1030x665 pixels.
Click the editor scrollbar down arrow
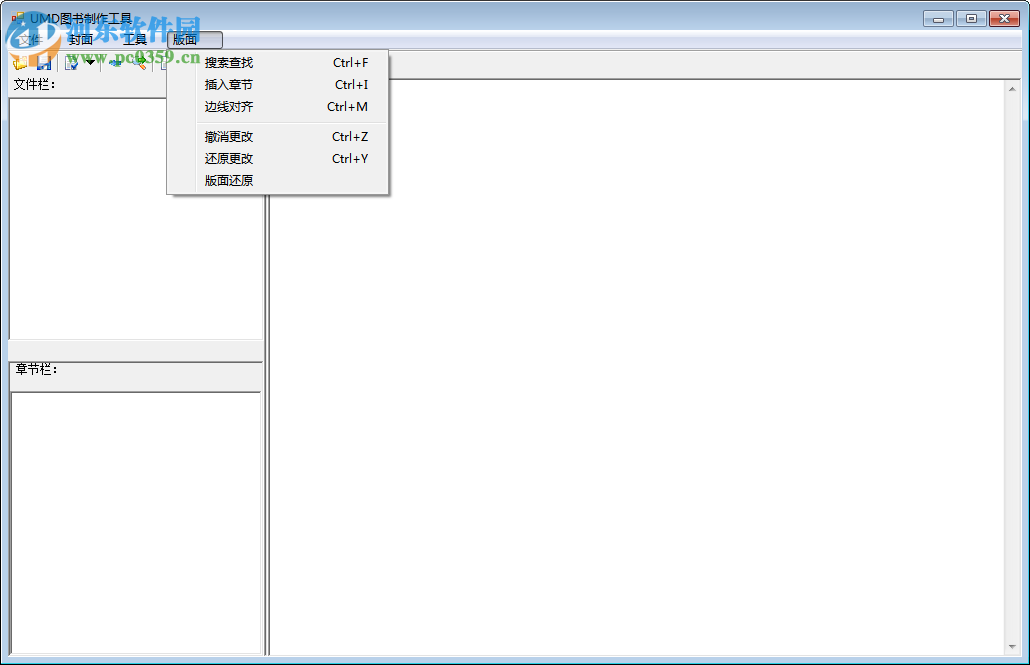coord(1012,647)
